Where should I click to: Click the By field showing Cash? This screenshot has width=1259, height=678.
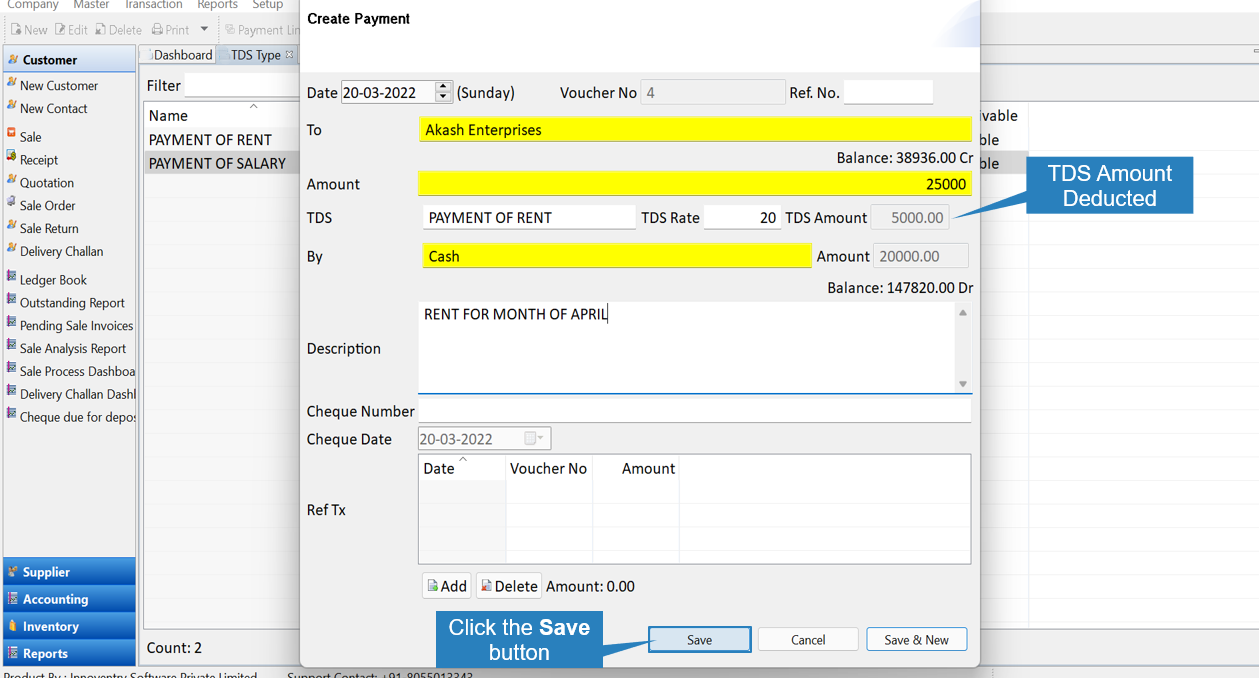(x=616, y=256)
